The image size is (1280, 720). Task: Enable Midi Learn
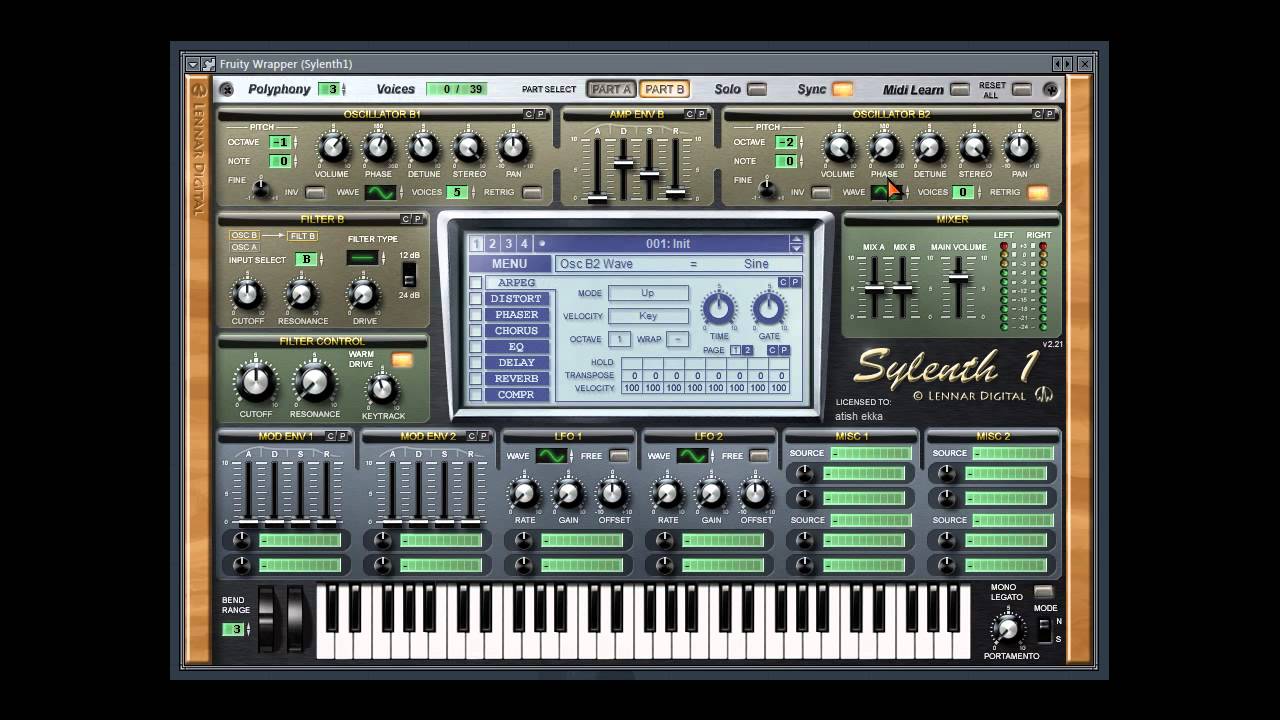click(x=960, y=89)
